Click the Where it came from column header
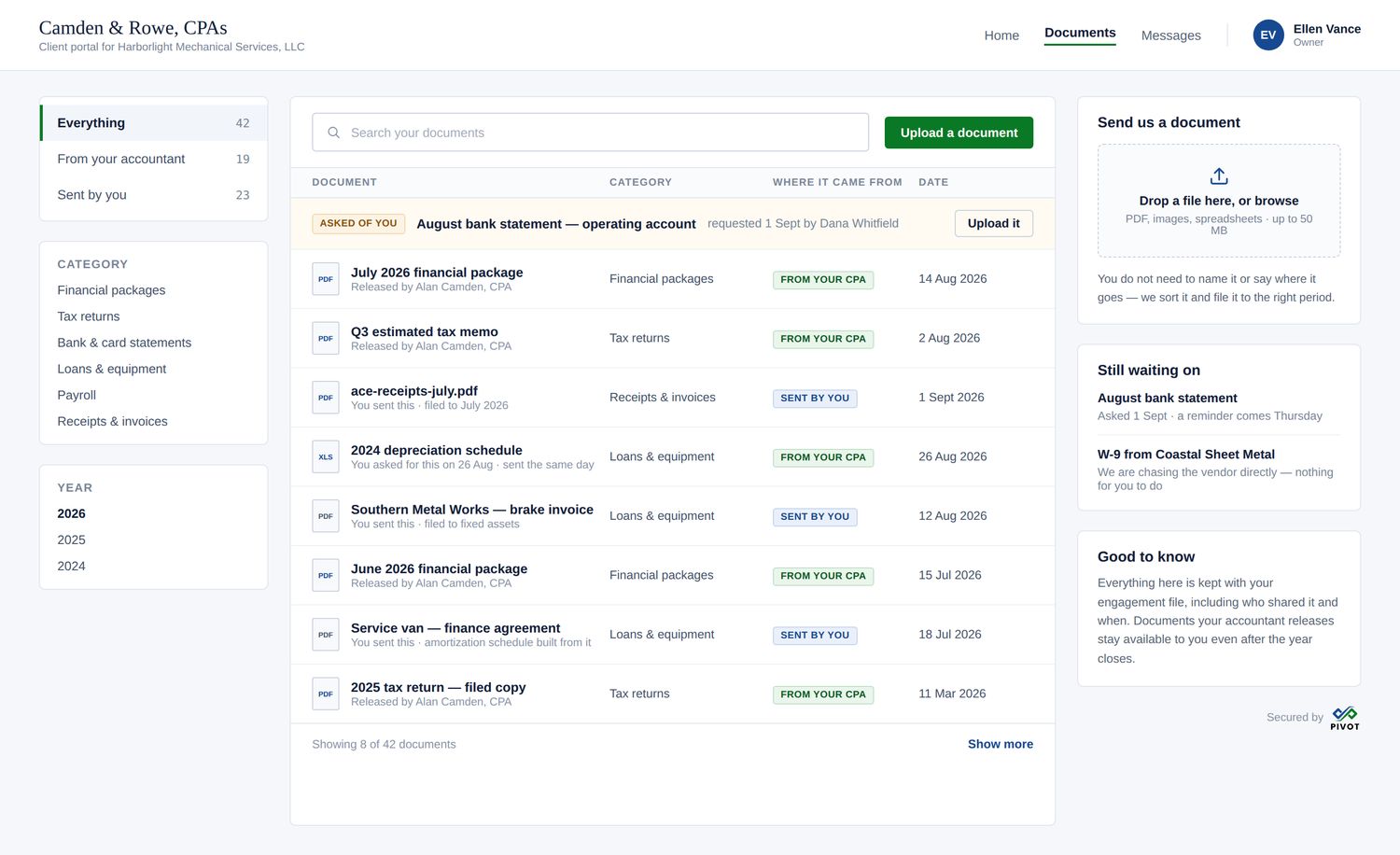Viewport: 1400px width, 855px height. point(837,182)
